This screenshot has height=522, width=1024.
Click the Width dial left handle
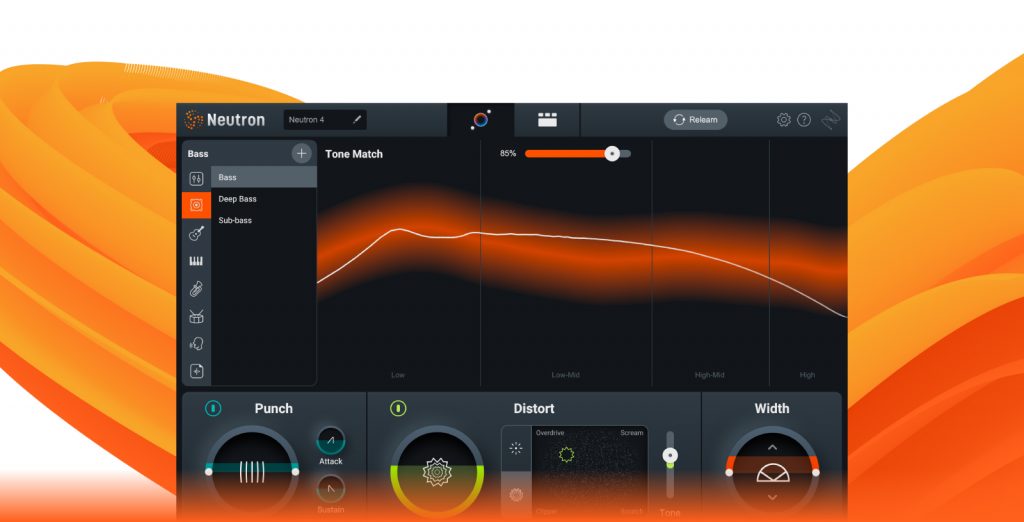pos(729,472)
